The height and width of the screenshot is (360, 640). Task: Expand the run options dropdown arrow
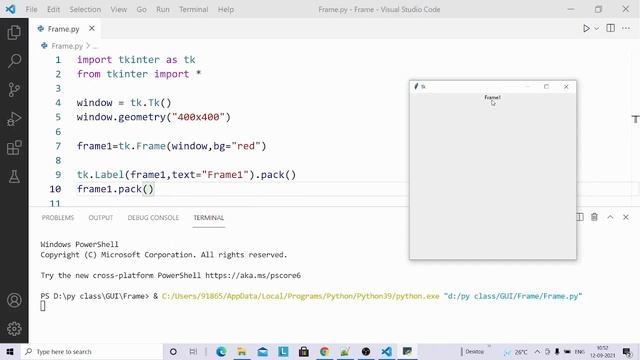[596, 29]
